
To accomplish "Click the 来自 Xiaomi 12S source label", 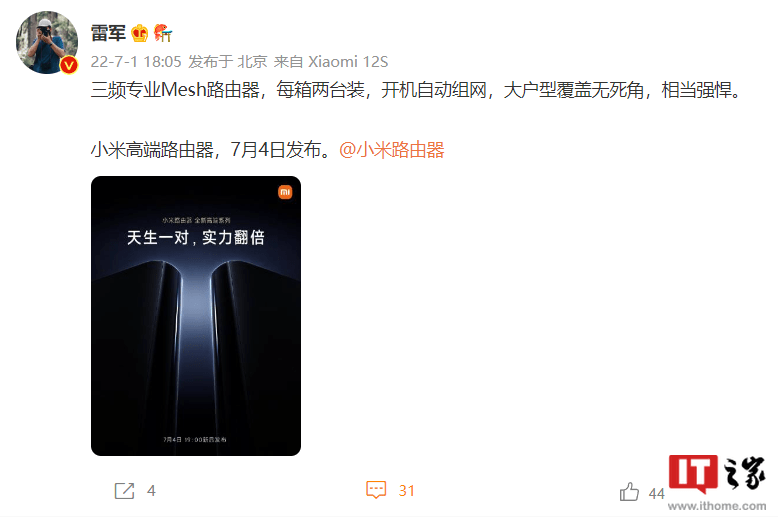I will coord(331,62).
